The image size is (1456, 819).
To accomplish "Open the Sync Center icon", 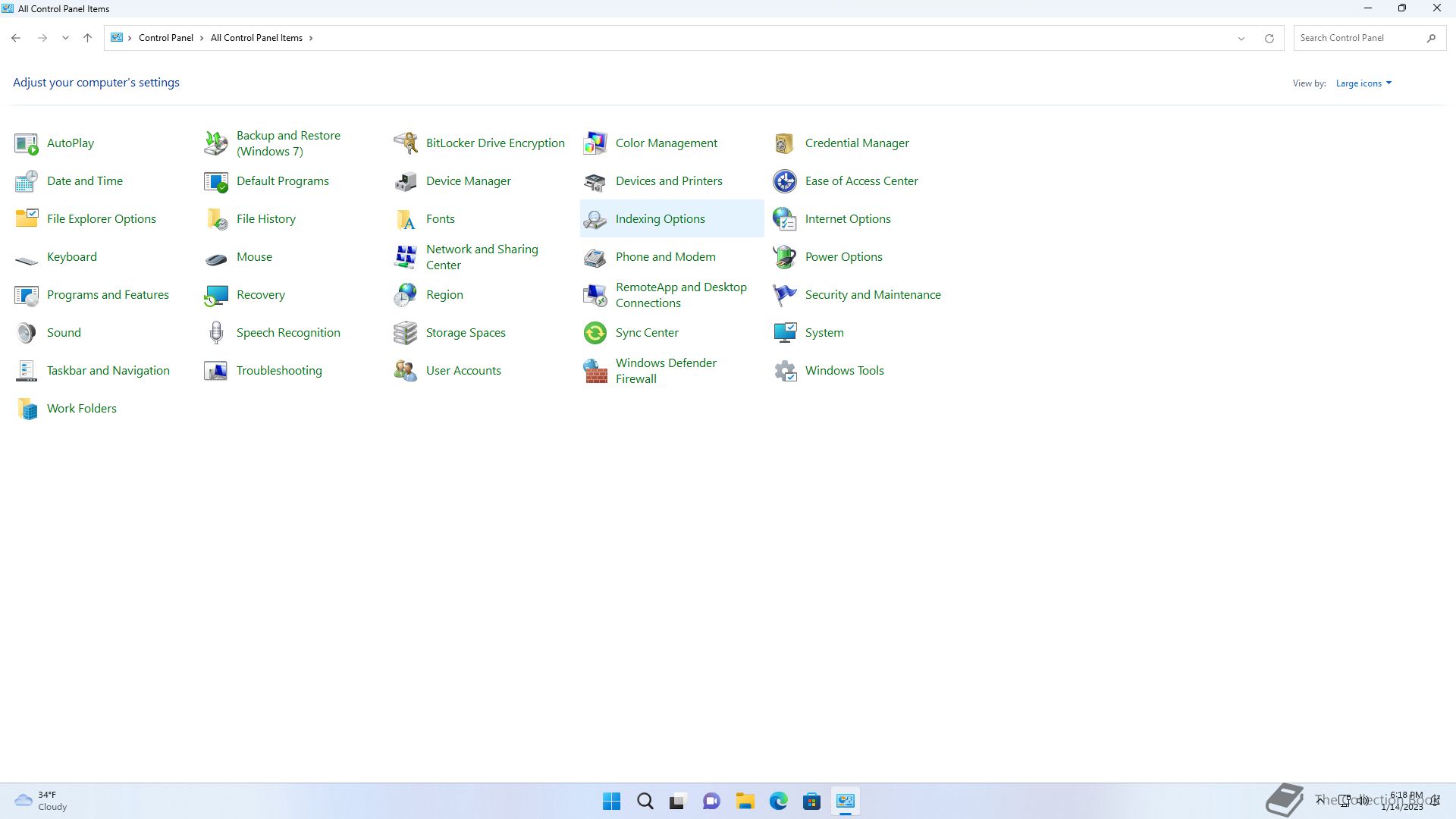I will (x=595, y=333).
